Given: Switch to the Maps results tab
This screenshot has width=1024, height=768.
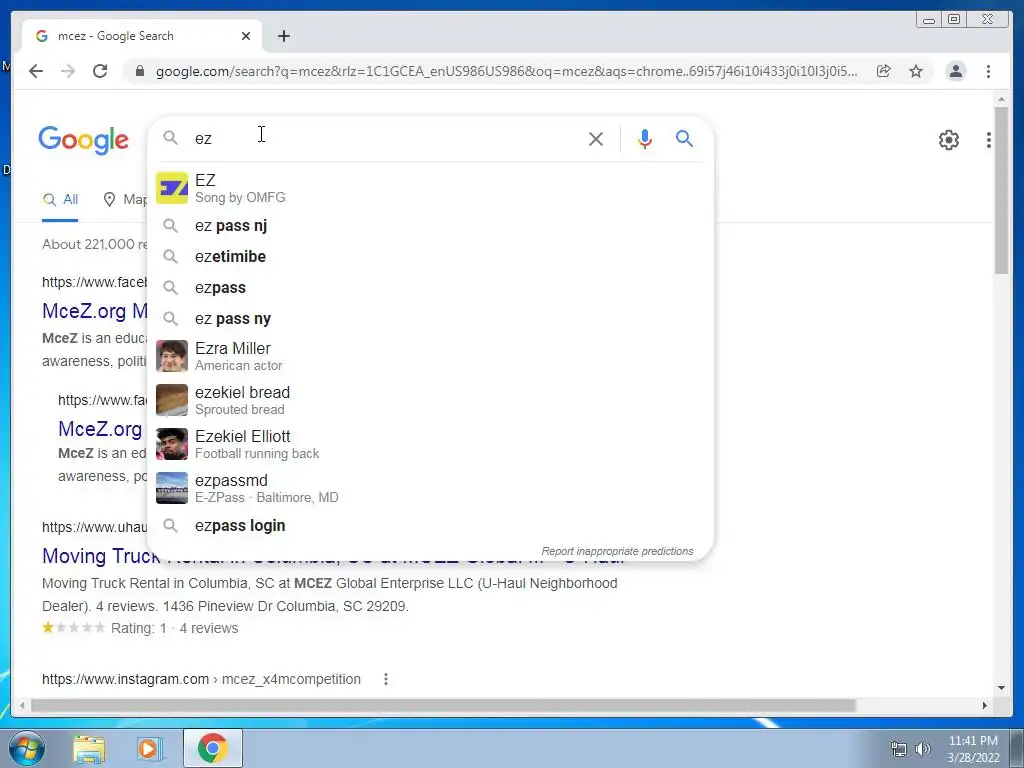Looking at the screenshot, I should point(125,200).
